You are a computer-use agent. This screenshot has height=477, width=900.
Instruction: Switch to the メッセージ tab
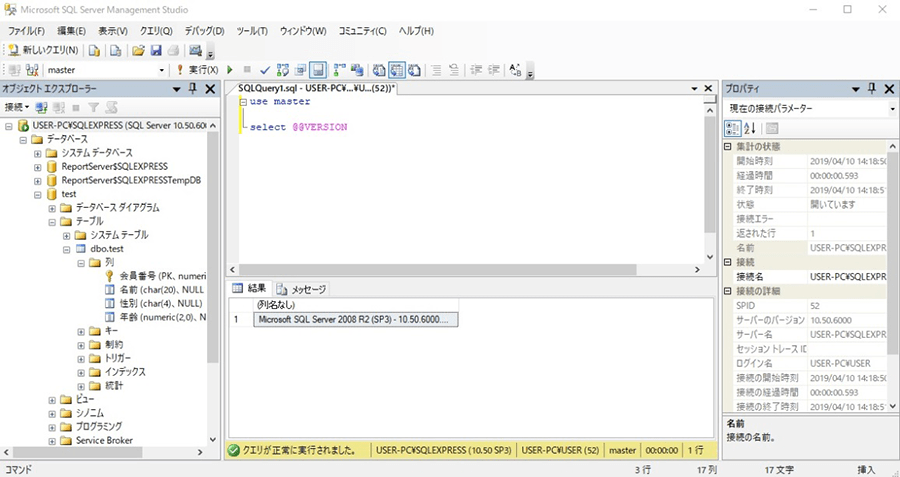(301, 289)
